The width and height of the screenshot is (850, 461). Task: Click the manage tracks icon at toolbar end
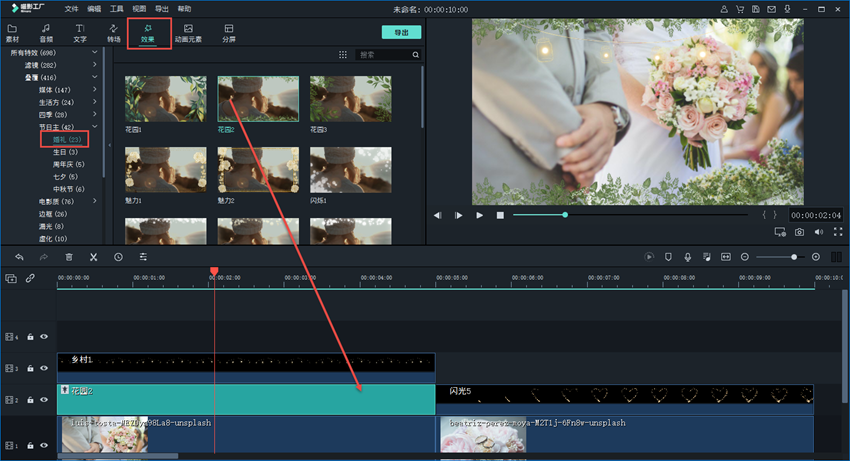(x=836, y=257)
